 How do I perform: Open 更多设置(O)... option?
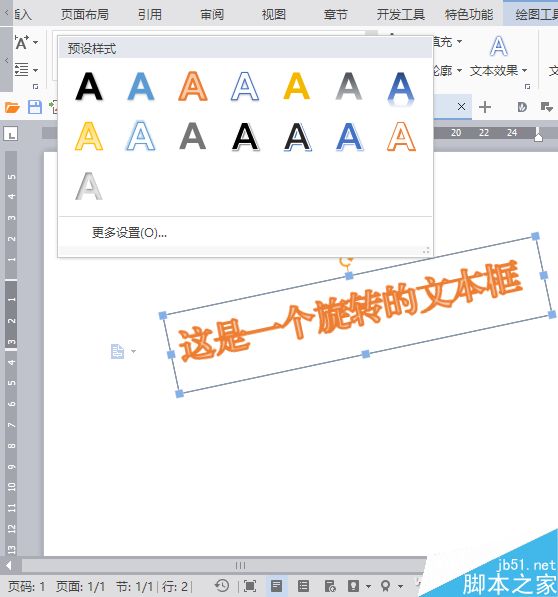(x=129, y=232)
